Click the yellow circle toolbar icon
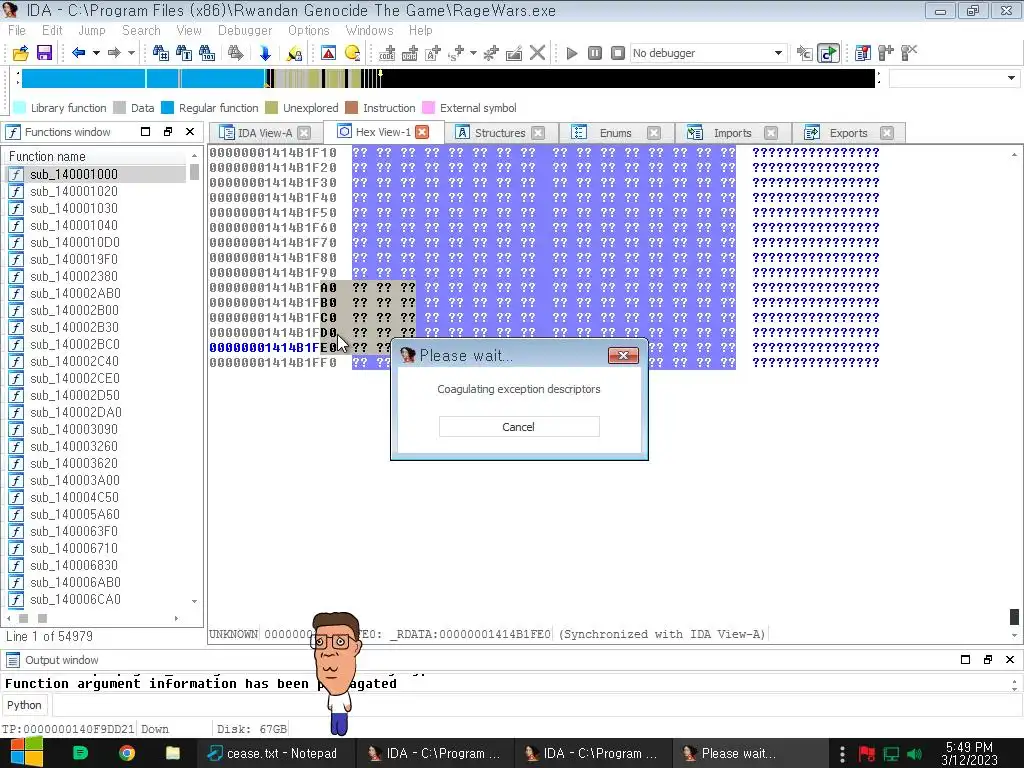The image size is (1024, 768). pyautogui.click(x=352, y=53)
